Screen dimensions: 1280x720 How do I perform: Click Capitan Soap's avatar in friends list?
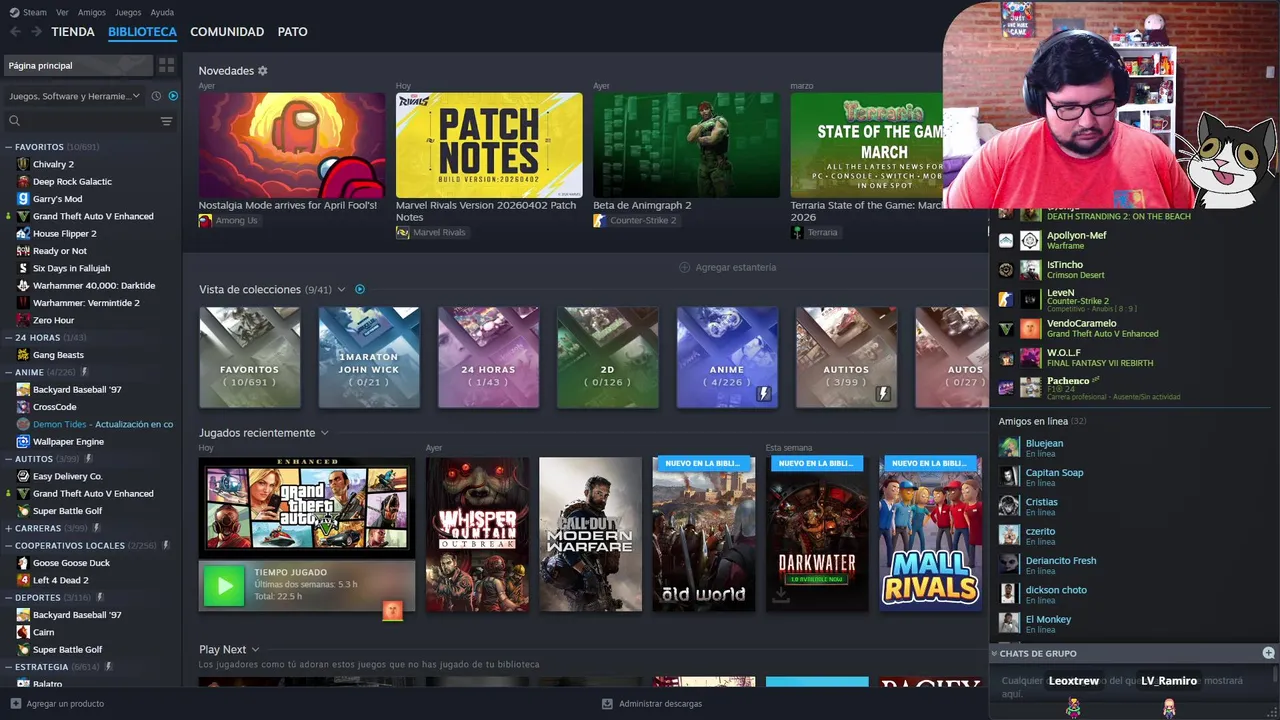(x=1010, y=477)
